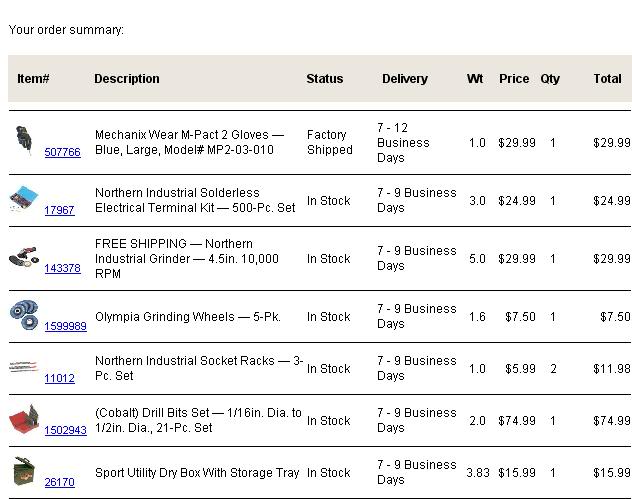
Task: Select FREE SHIPPING Northern Industrial Grinder description
Action: tap(187, 258)
